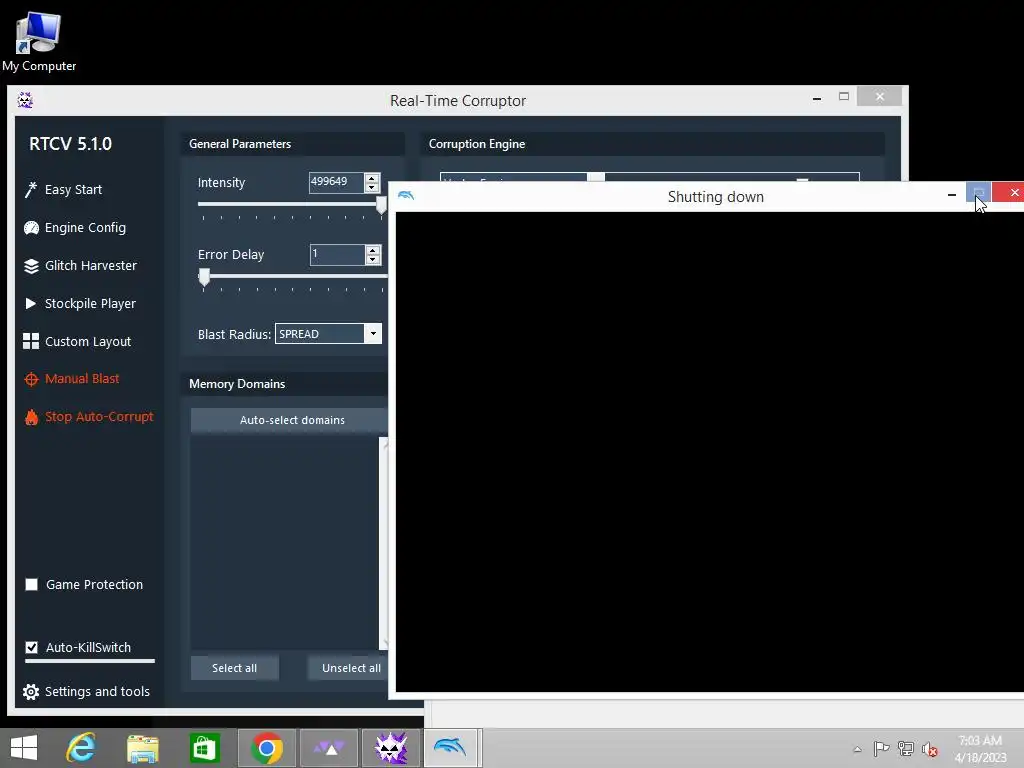Increase Intensity with up arrow

(372, 178)
